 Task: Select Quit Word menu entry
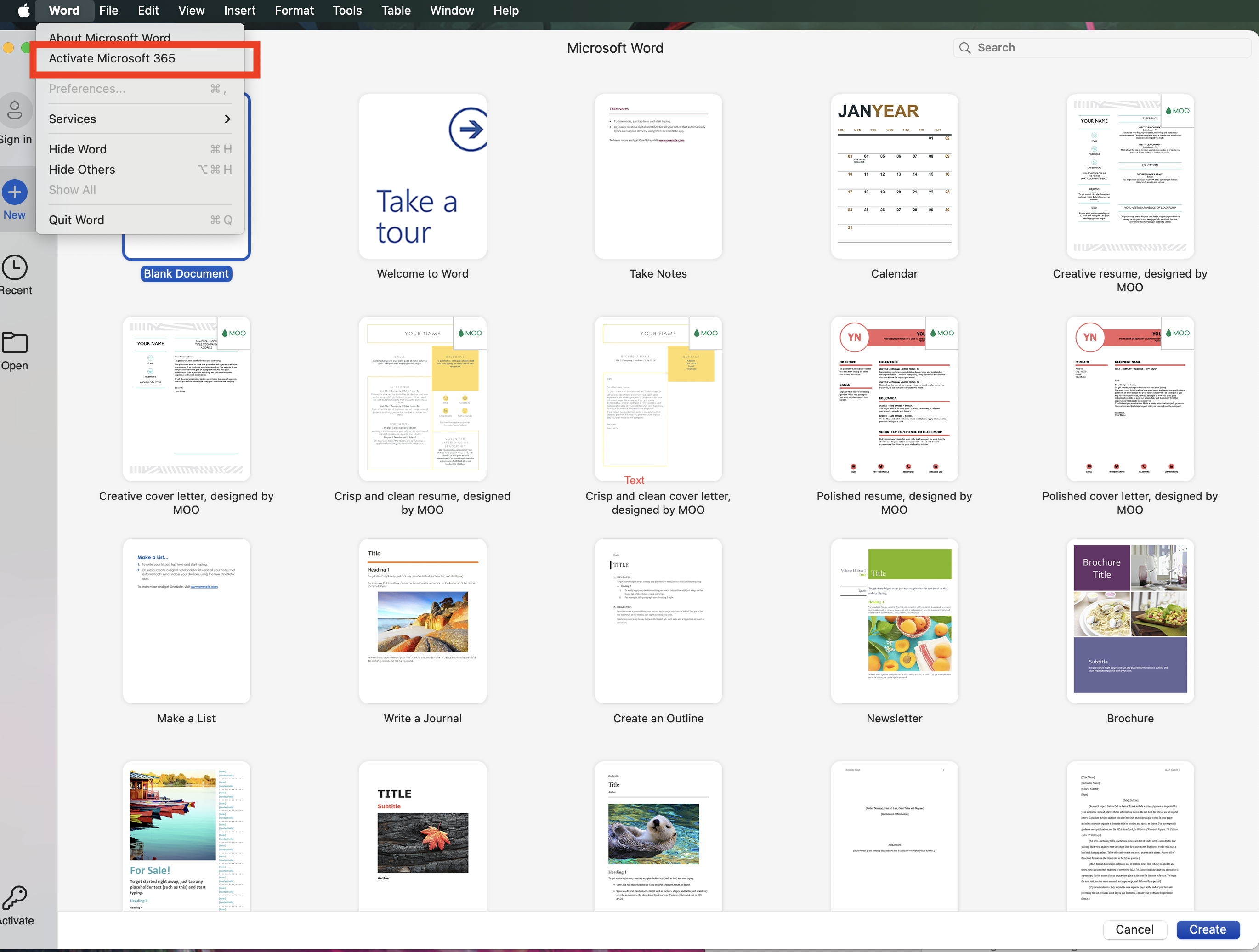[77, 220]
